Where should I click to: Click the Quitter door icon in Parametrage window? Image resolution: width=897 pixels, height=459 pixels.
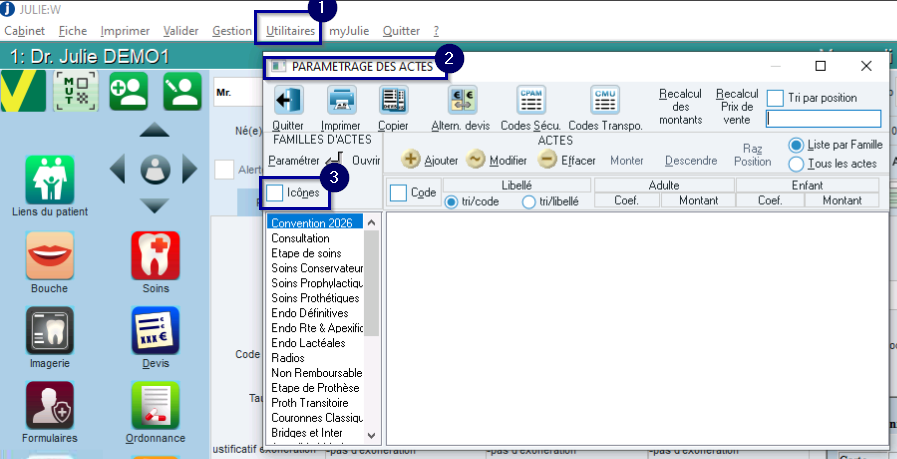288,100
